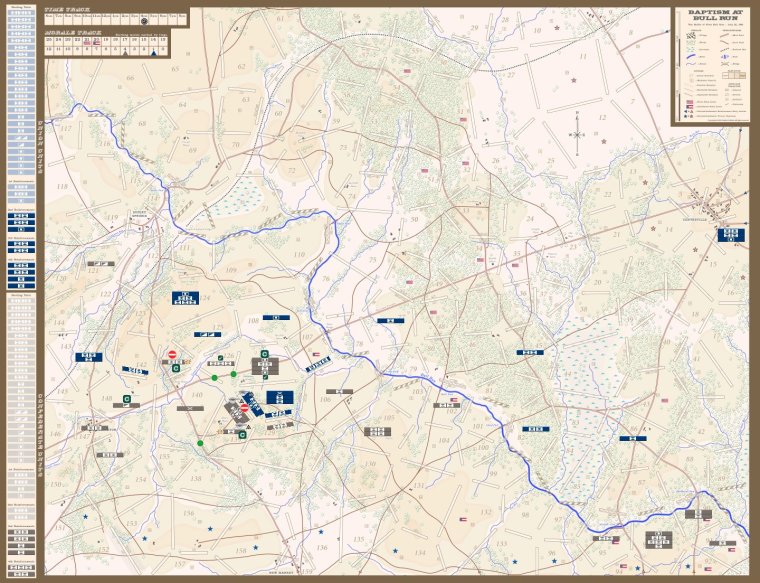760x583 pixels.
Task: Click the Union flag near area 54
Action: coord(407,71)
